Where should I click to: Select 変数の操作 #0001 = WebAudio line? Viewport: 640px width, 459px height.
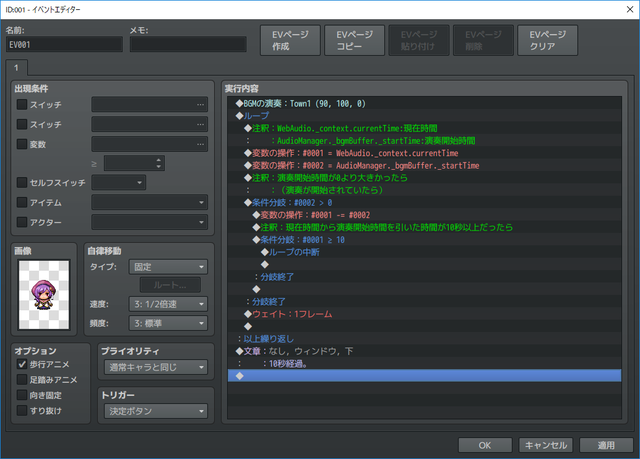pos(424,153)
